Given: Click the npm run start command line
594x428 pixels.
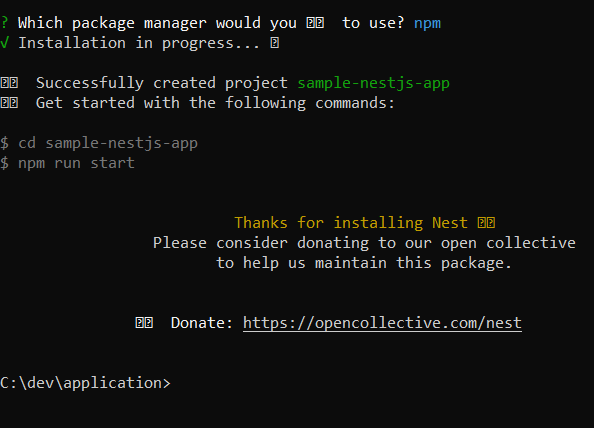Looking at the screenshot, I should coord(67,163).
